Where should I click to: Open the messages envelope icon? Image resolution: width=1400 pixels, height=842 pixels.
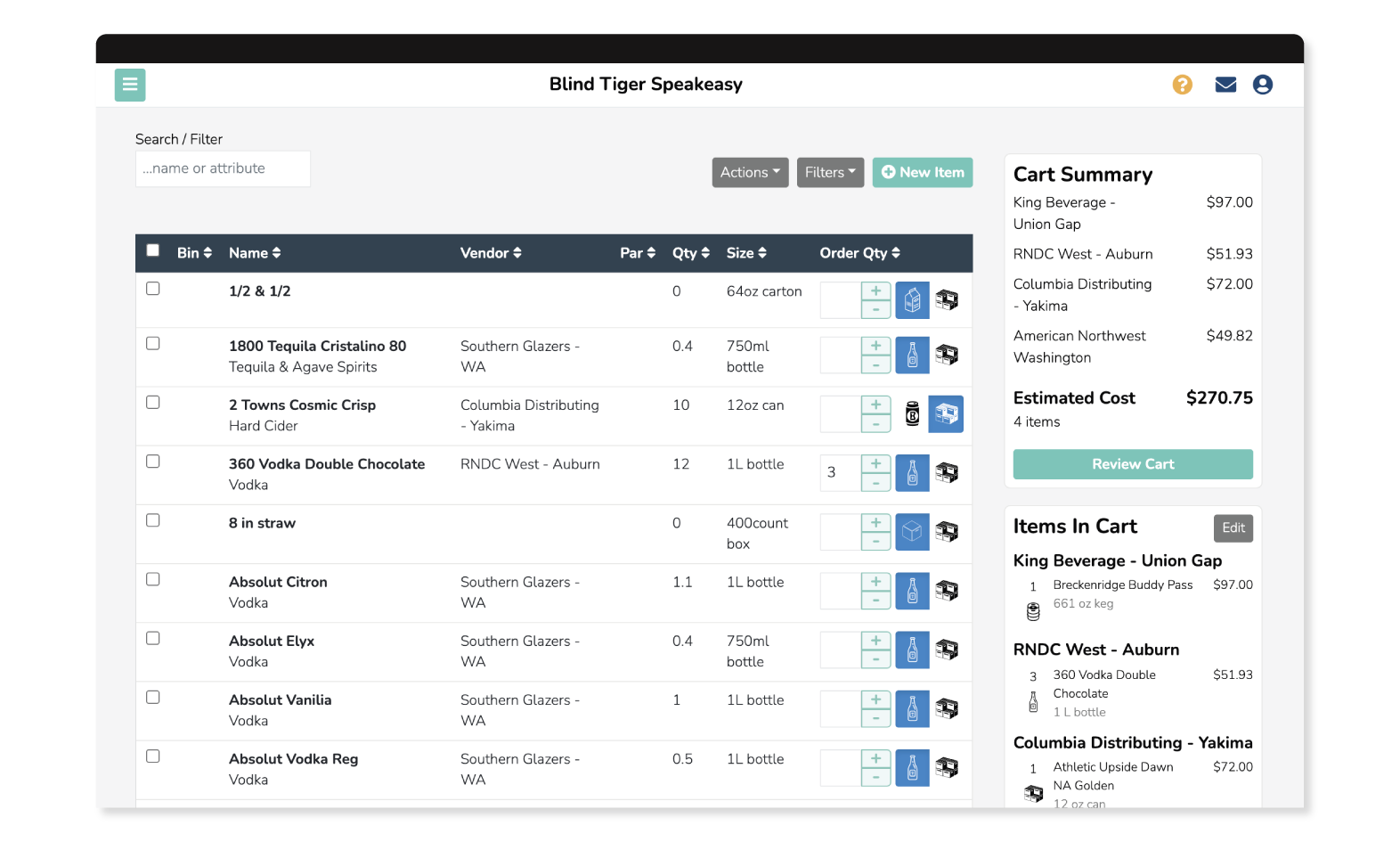(x=1225, y=85)
